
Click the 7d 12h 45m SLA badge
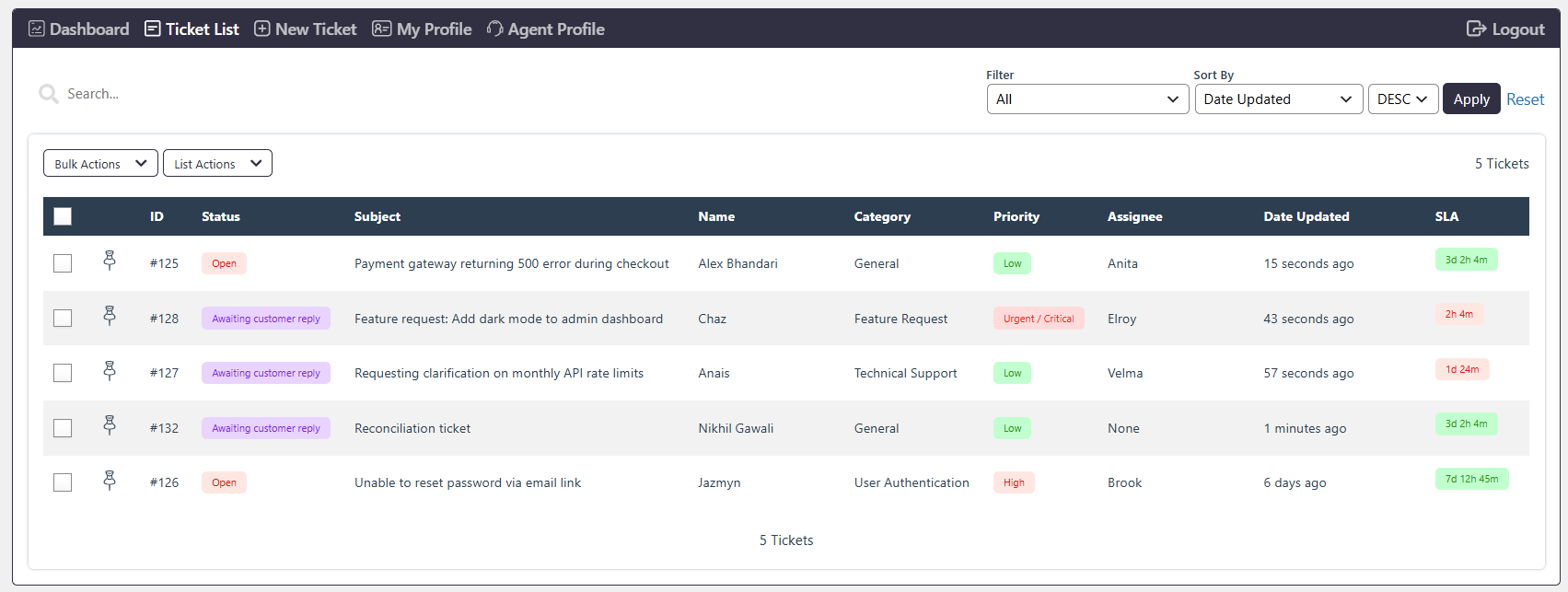pos(1471,479)
